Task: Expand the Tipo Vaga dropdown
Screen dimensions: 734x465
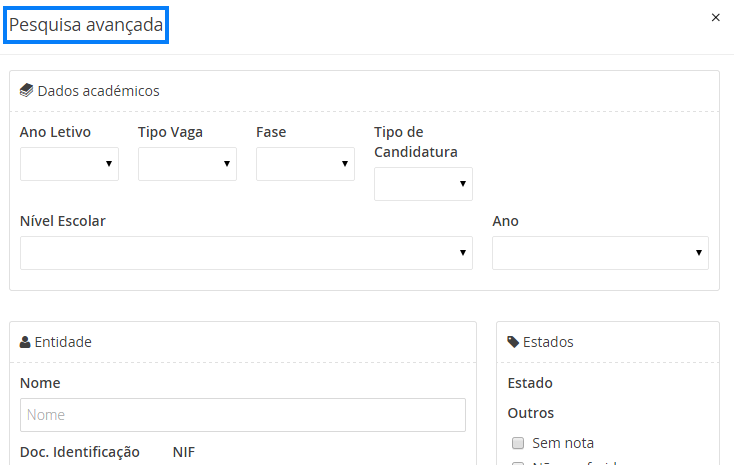Action: pyautogui.click(x=187, y=164)
